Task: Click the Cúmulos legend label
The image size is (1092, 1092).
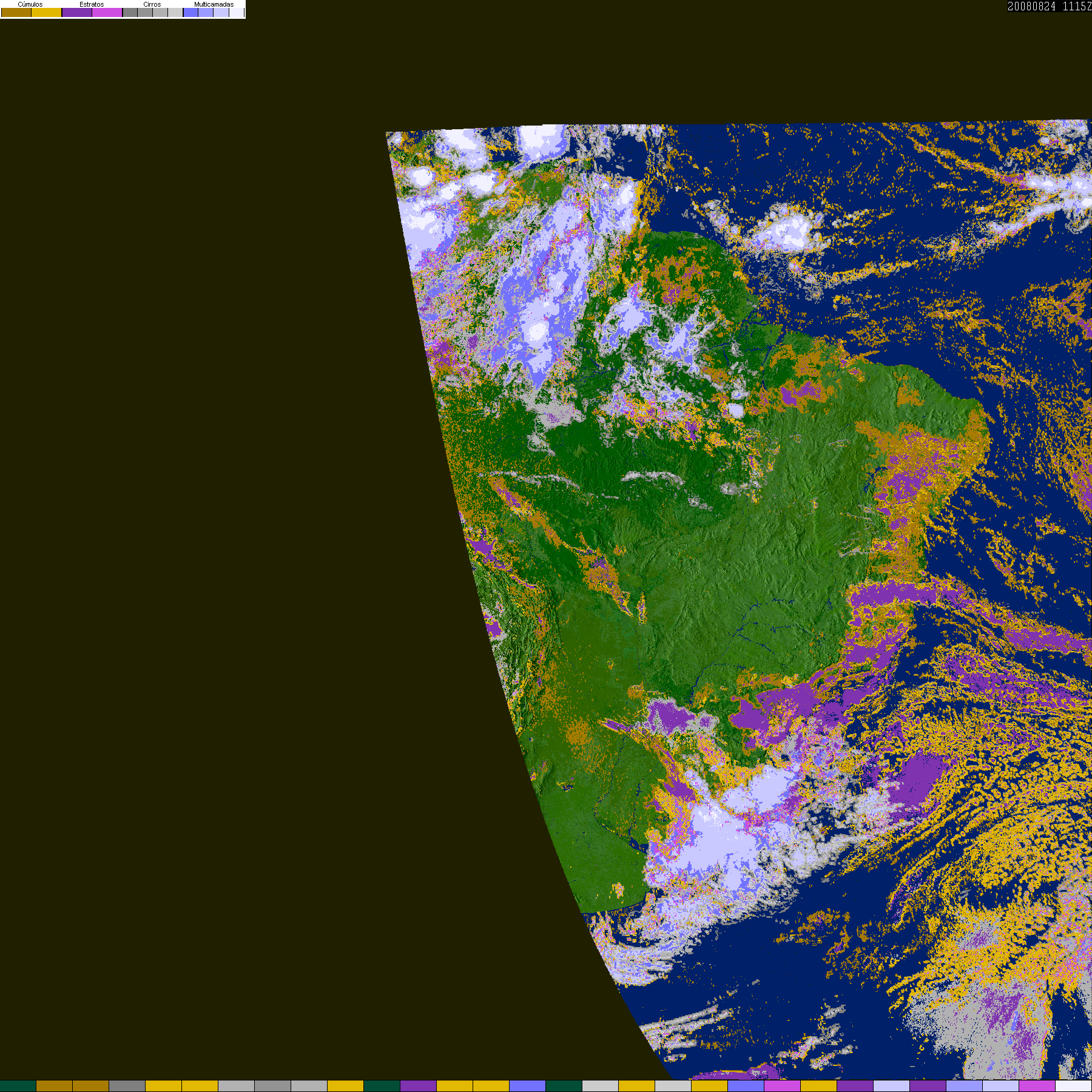Action: coord(30,4)
